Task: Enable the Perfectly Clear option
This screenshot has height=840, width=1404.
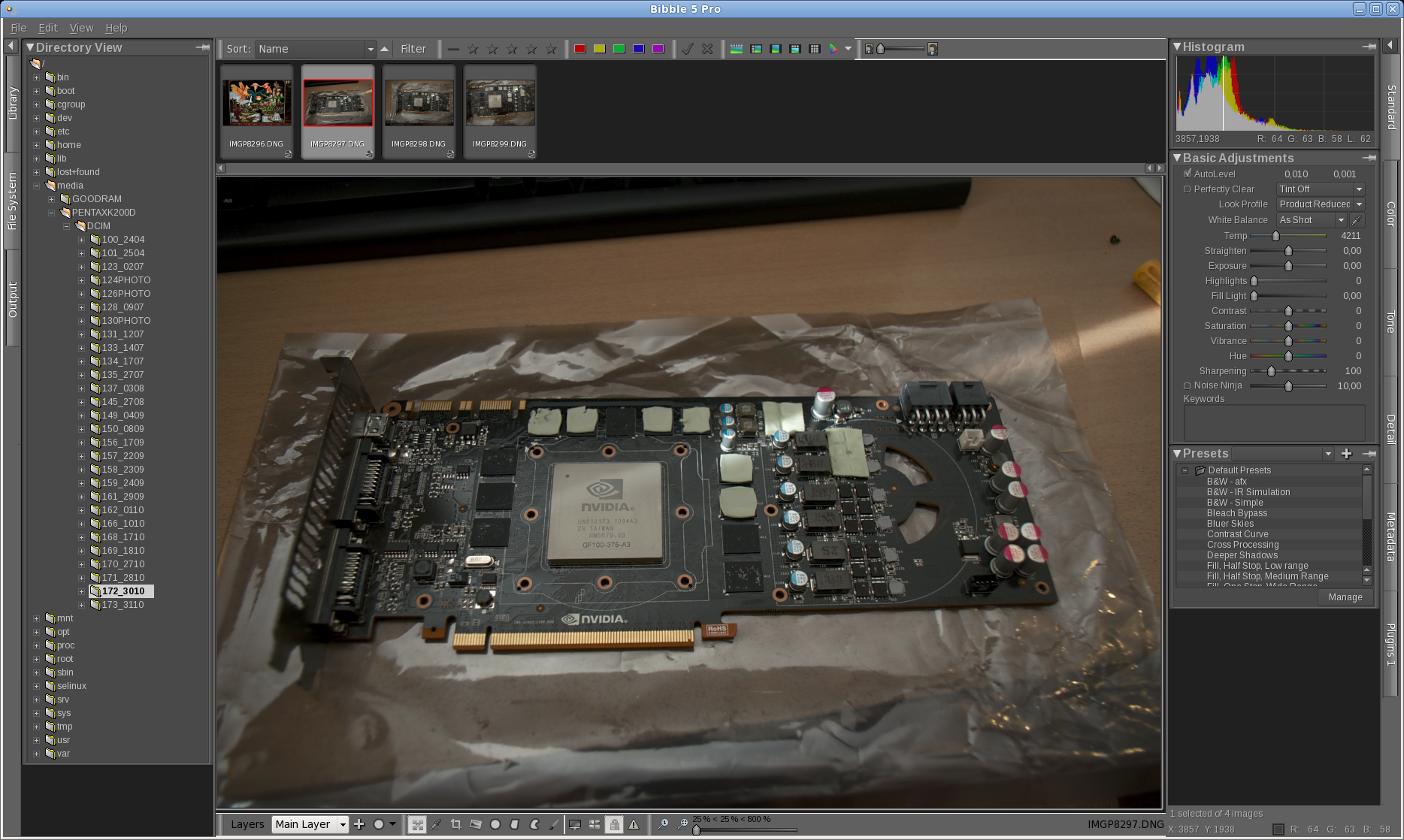Action: click(1188, 189)
